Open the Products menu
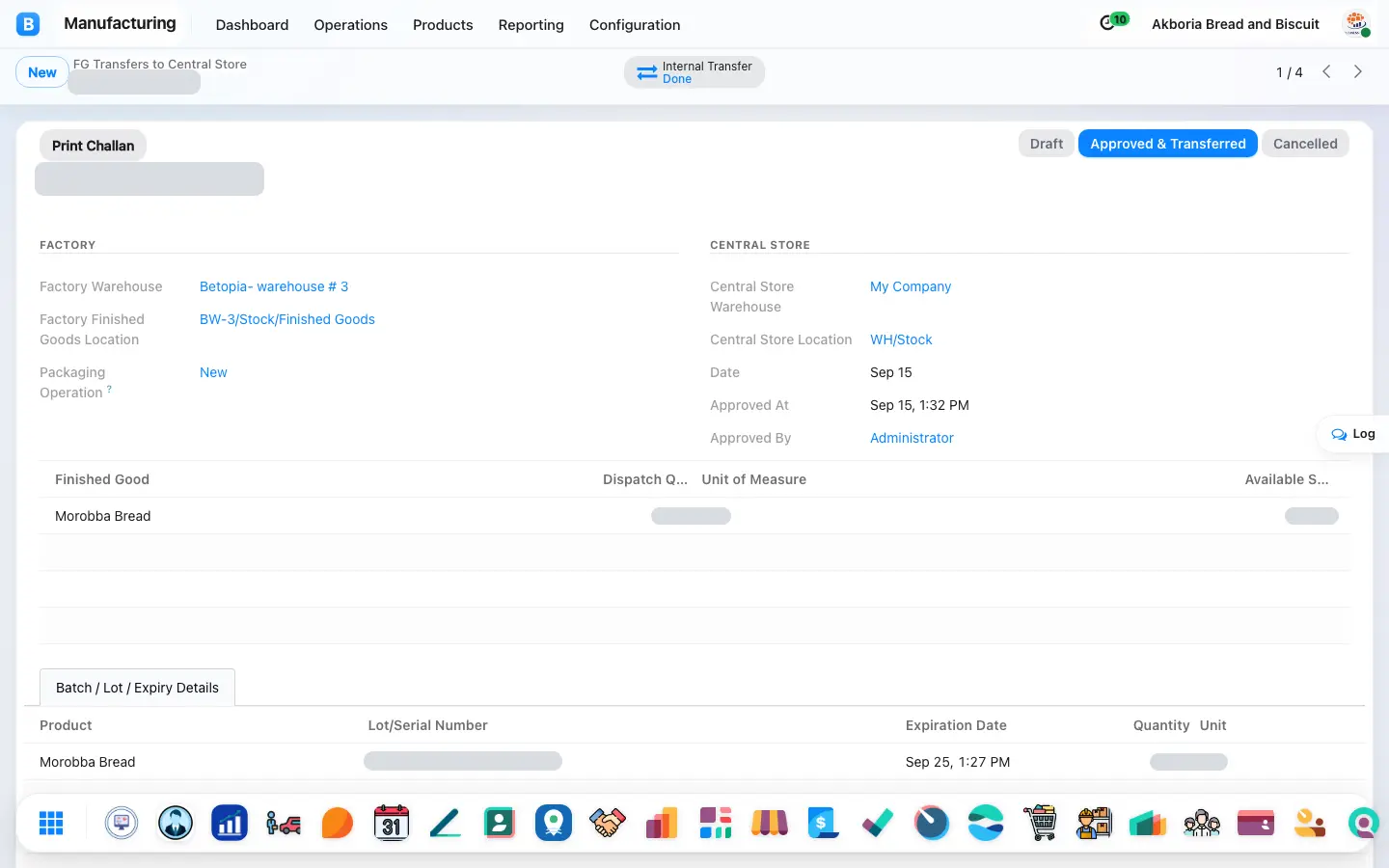 443,25
